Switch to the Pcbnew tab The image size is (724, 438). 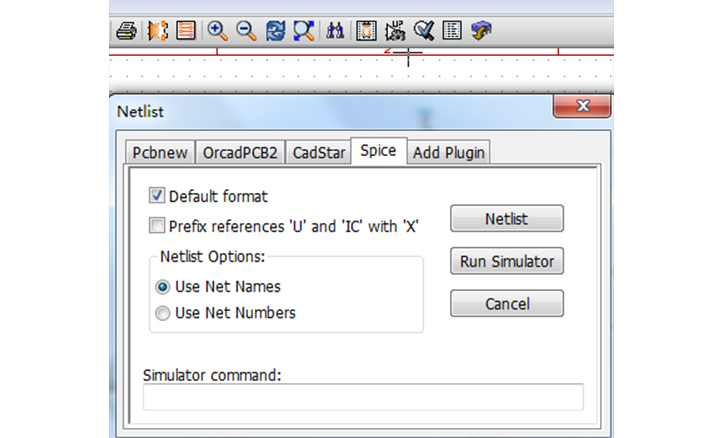pos(160,152)
